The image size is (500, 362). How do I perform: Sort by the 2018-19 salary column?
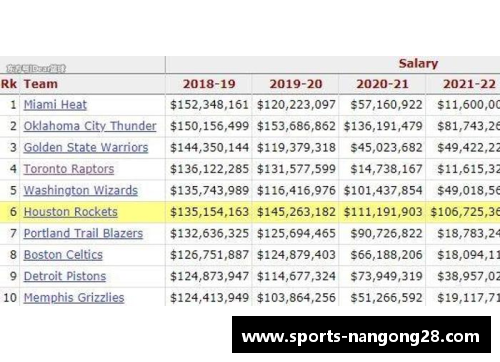[x=209, y=84]
